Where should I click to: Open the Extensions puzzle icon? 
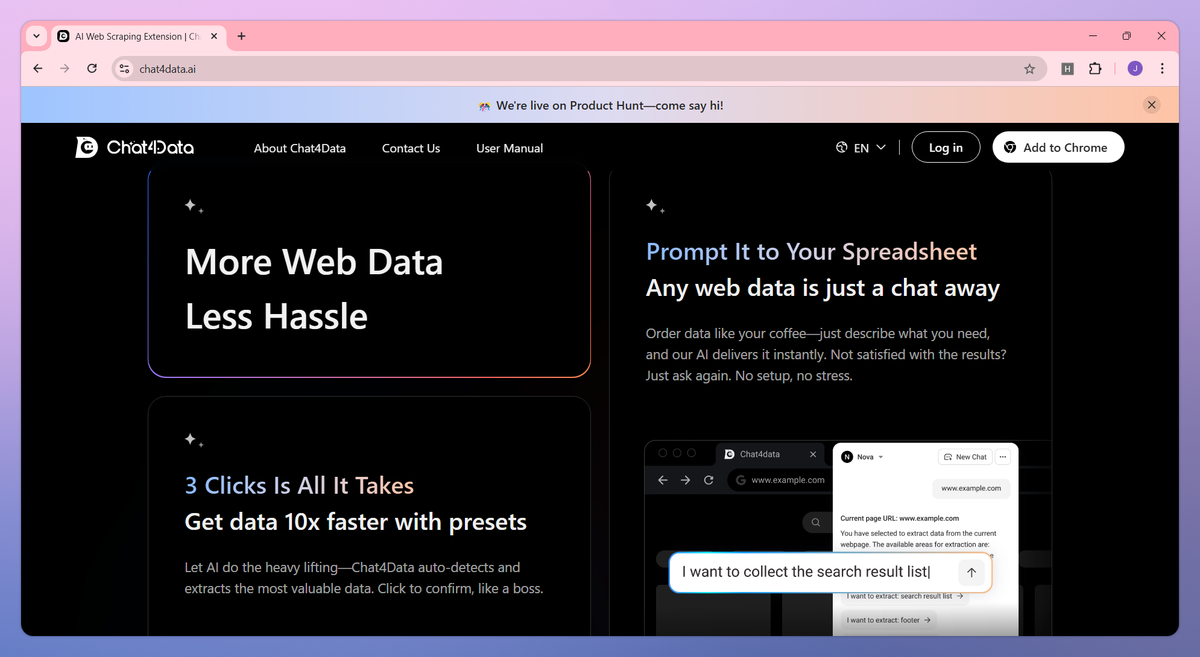pyautogui.click(x=1095, y=69)
